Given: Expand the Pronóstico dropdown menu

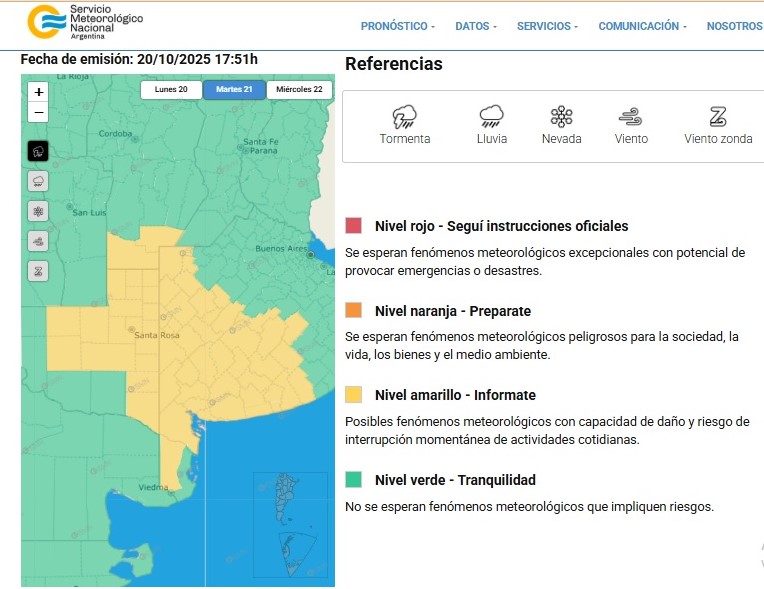Looking at the screenshot, I should [397, 26].
